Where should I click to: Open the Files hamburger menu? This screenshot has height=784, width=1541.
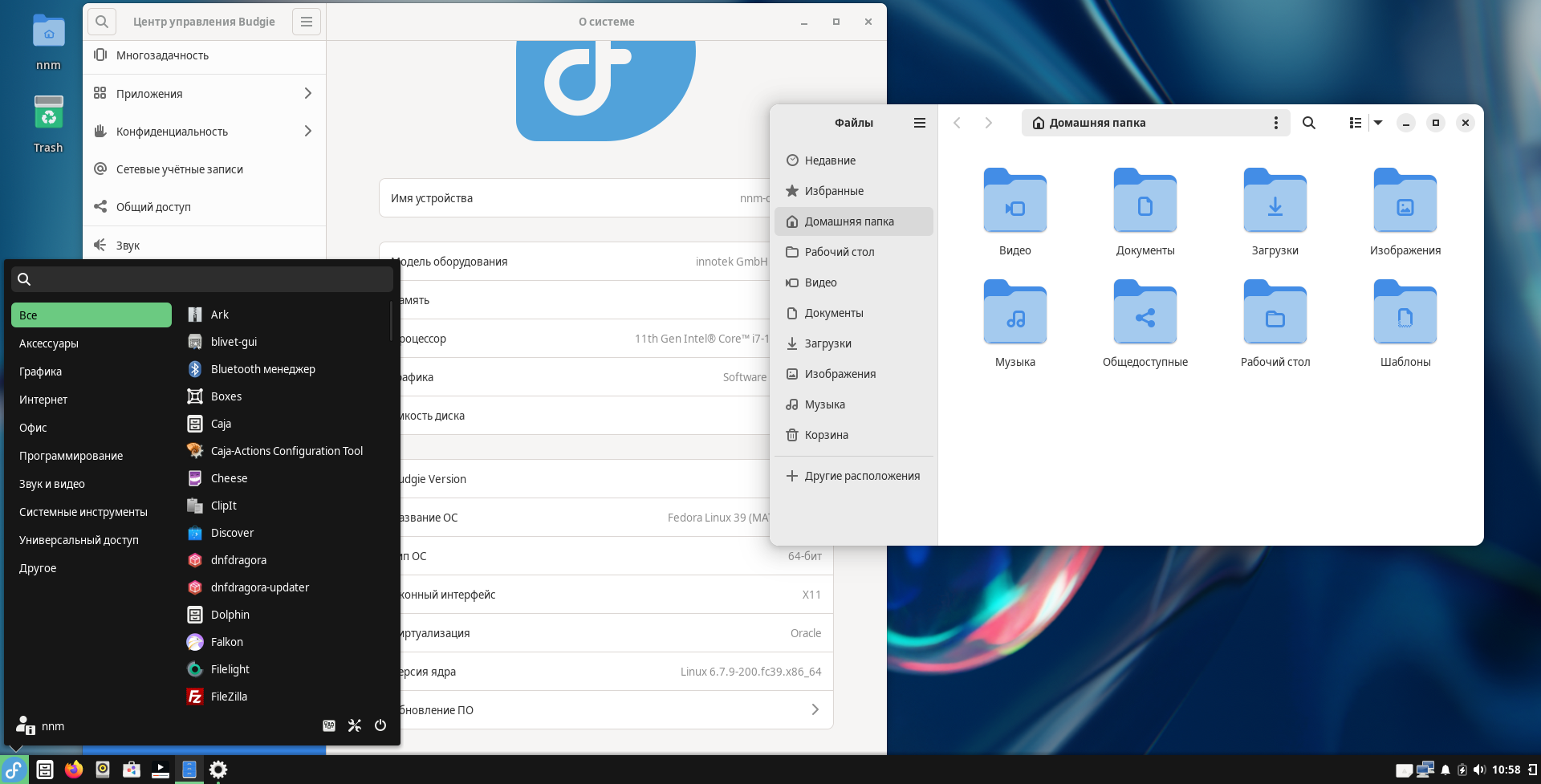[x=919, y=123]
